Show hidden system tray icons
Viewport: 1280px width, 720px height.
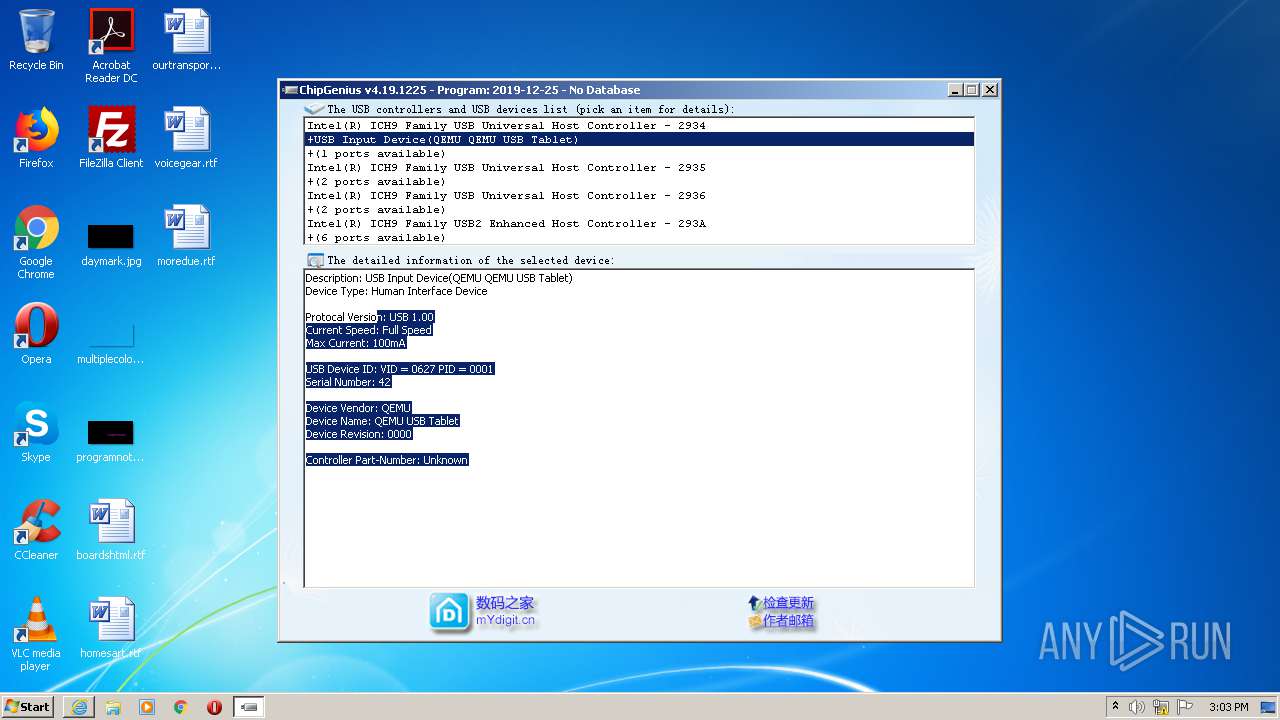[x=1115, y=707]
